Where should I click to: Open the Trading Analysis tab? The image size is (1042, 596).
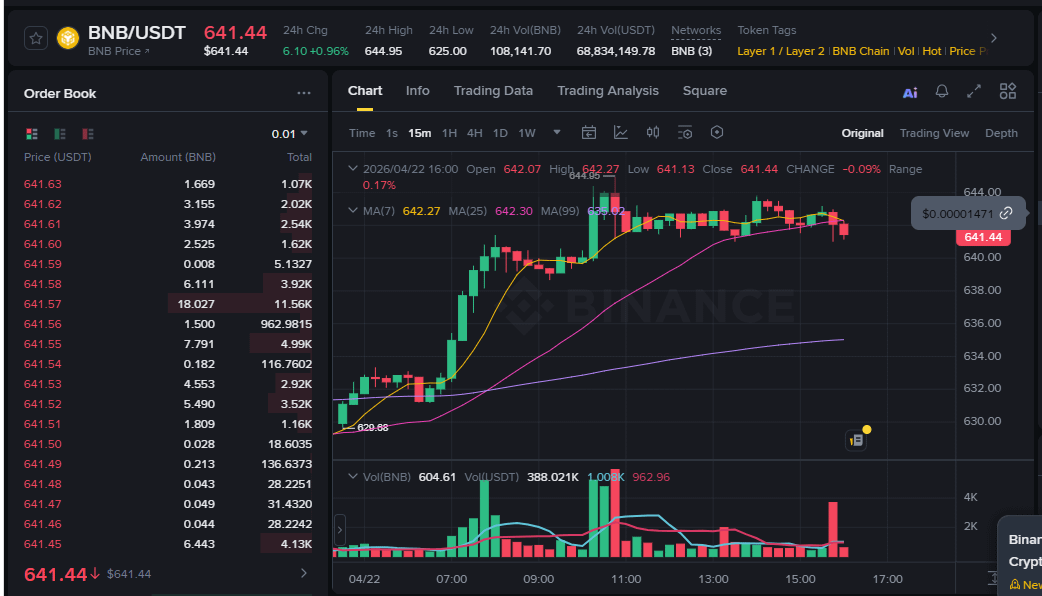pos(607,91)
